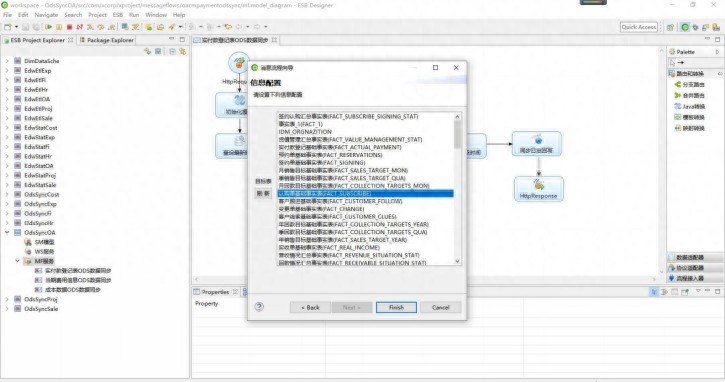Viewport: 725px width, 382px height.
Task: Select the green ESB perspective icon
Action: 685,27
